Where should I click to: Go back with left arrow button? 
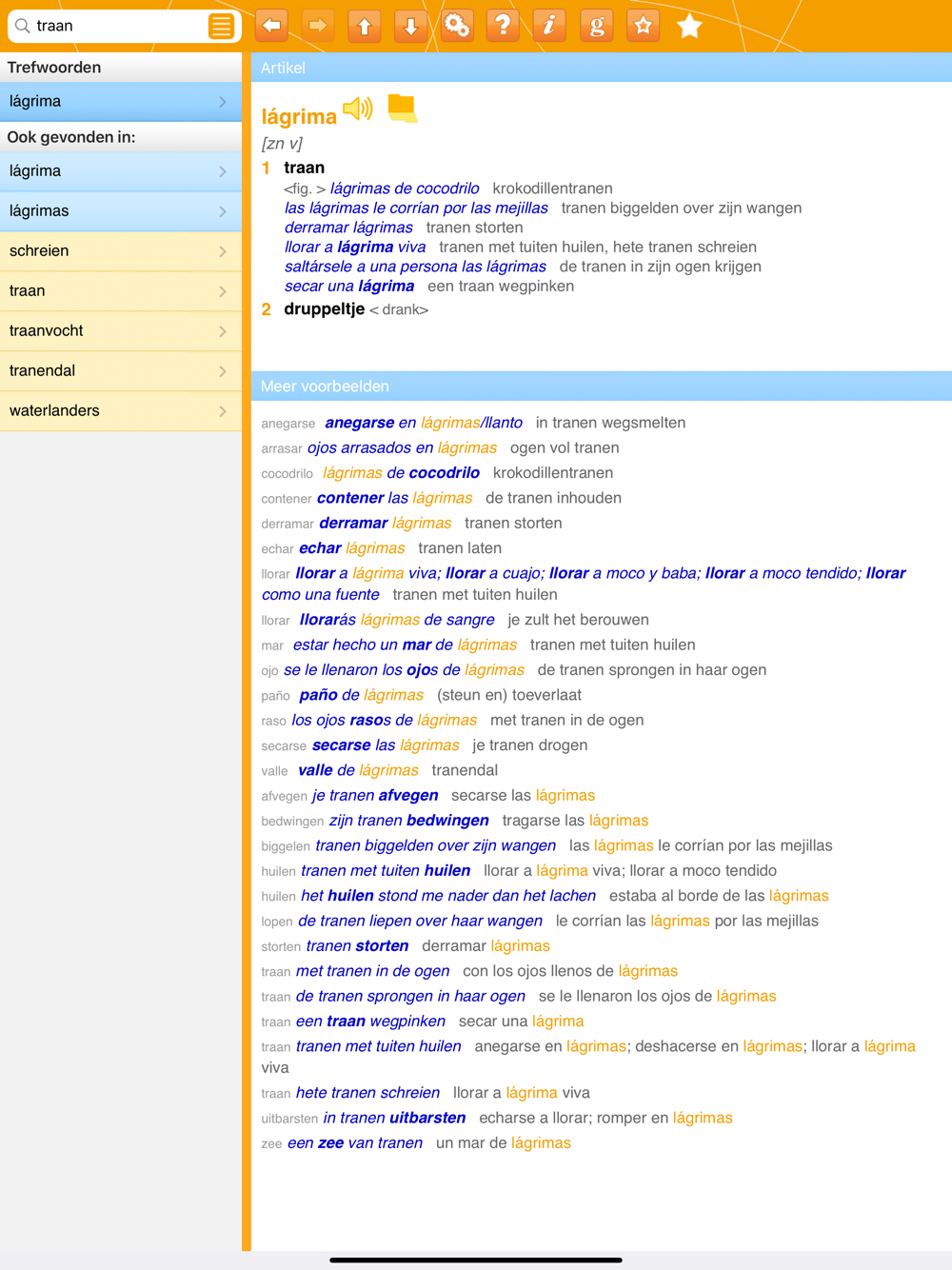tap(272, 26)
